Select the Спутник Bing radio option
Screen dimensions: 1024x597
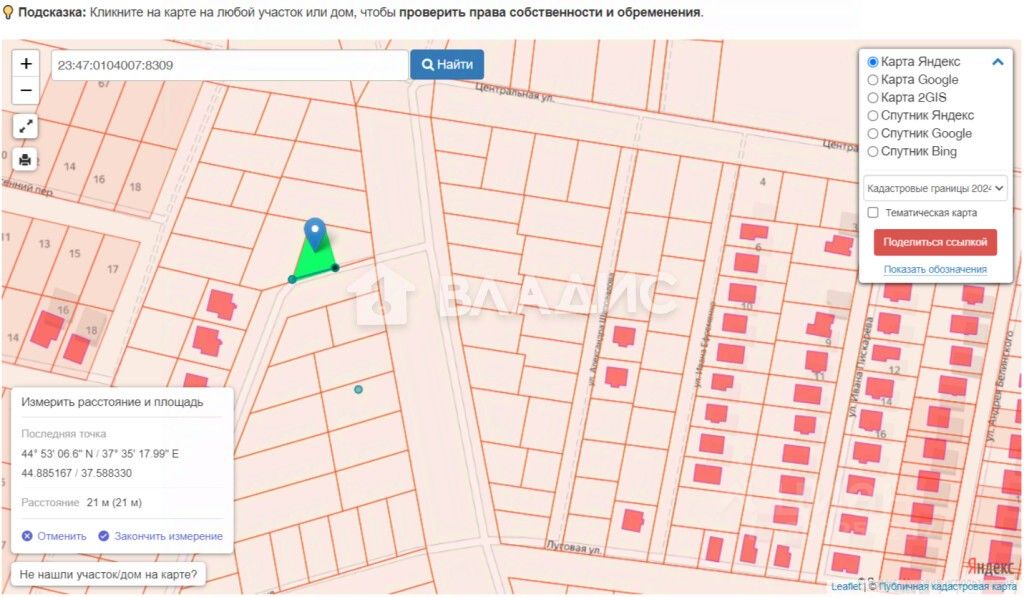[872, 152]
